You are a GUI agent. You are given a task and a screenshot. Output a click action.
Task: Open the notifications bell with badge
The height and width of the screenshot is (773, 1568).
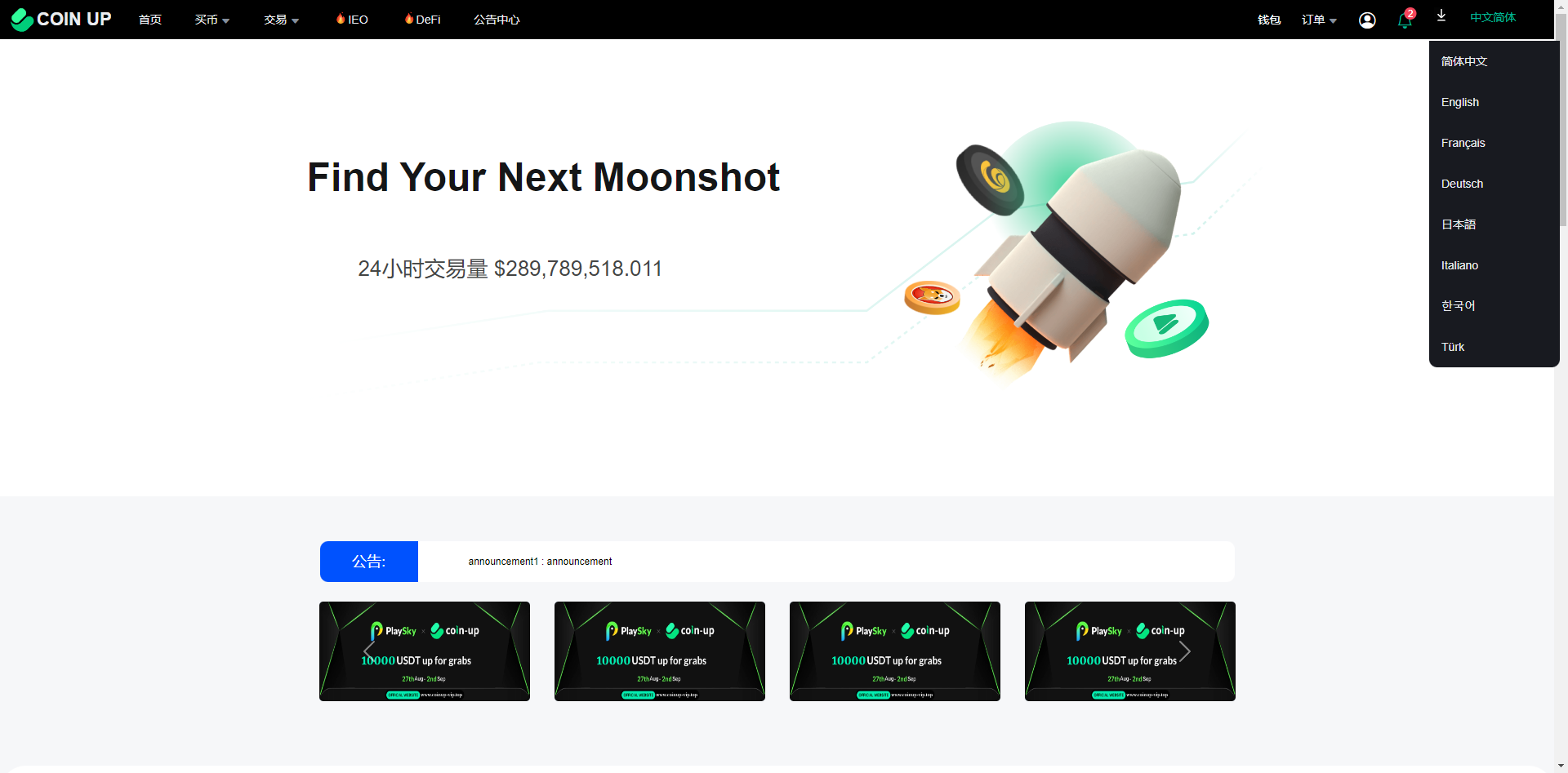[1405, 19]
